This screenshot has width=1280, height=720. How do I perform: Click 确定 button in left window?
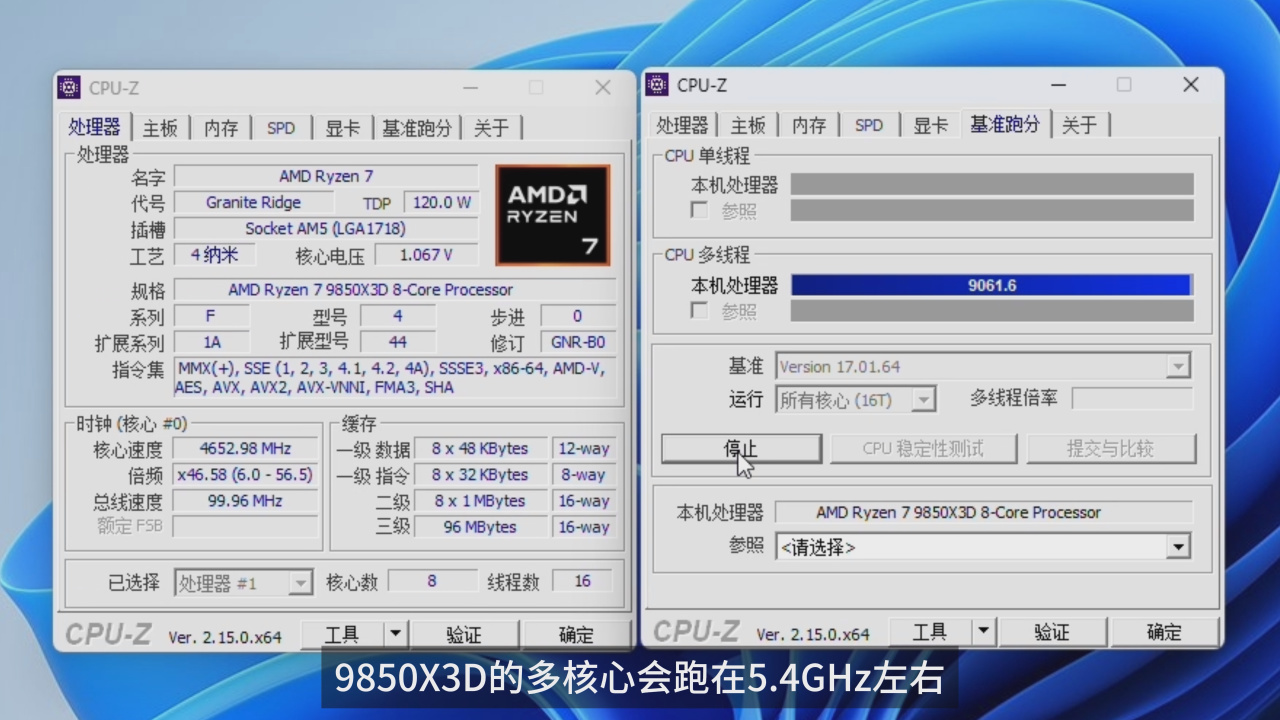pyautogui.click(x=576, y=634)
